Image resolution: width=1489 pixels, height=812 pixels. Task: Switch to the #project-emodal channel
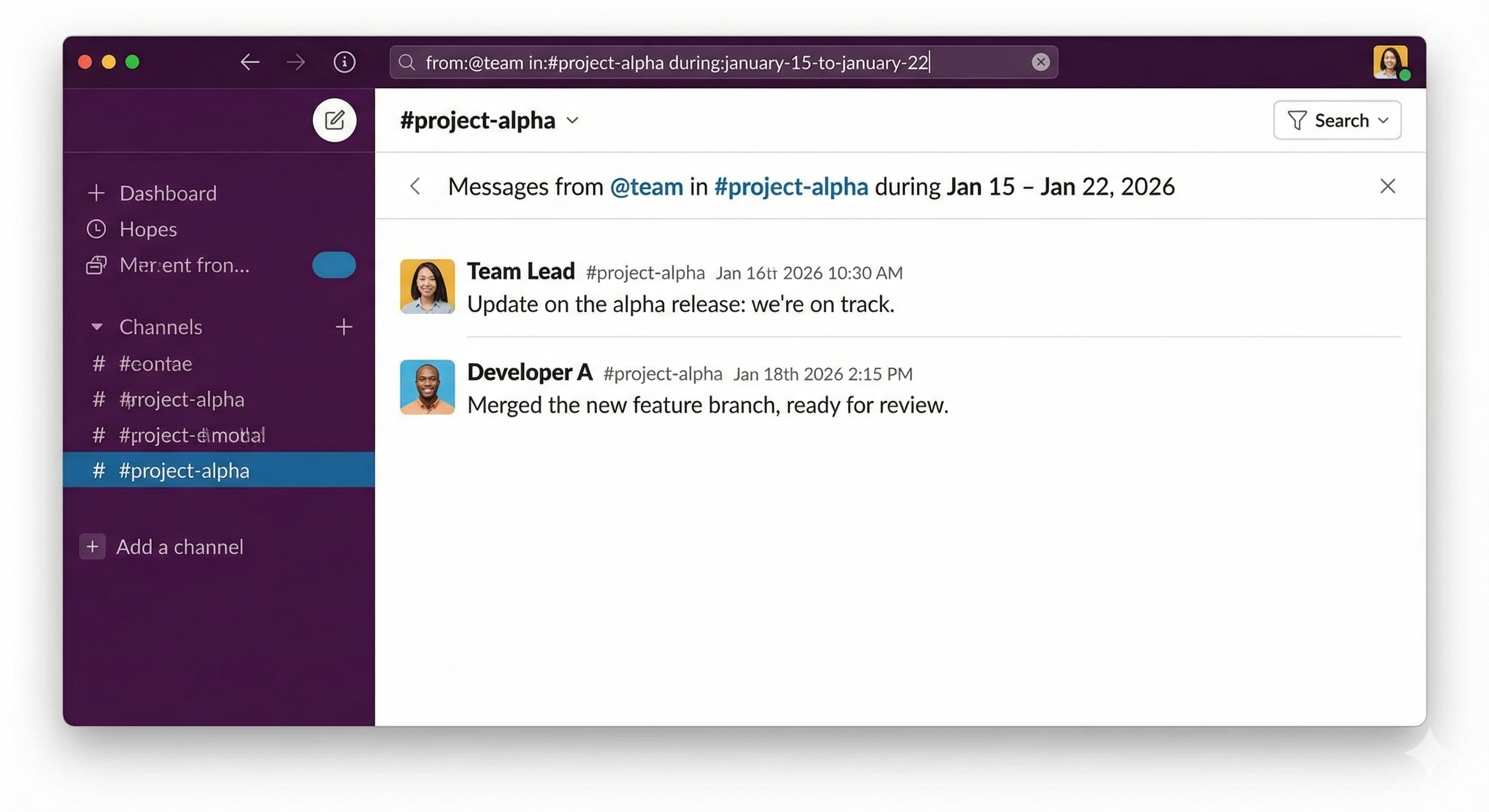tap(191, 435)
